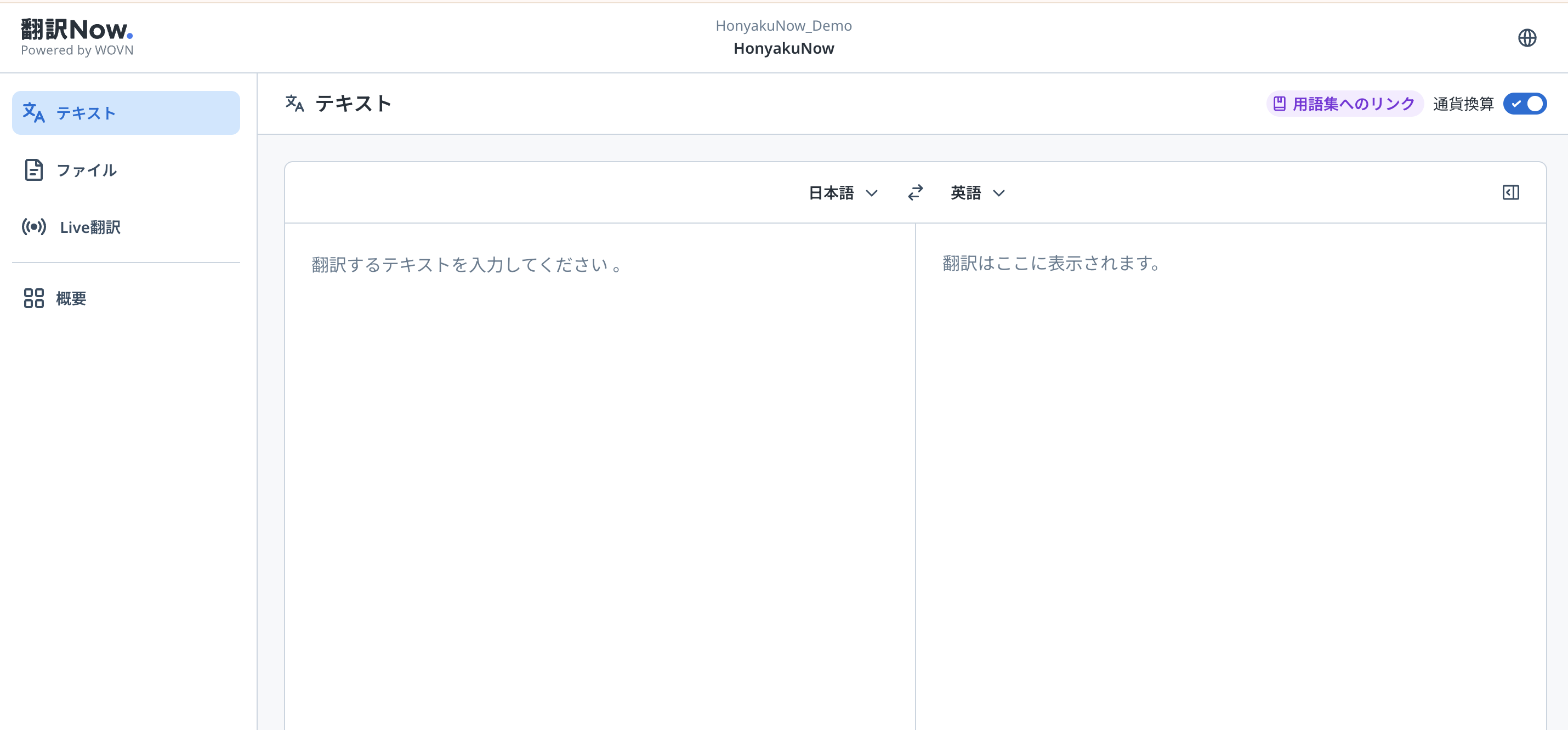Click the テキスト page heading
The image size is (1568, 730).
pyautogui.click(x=353, y=104)
